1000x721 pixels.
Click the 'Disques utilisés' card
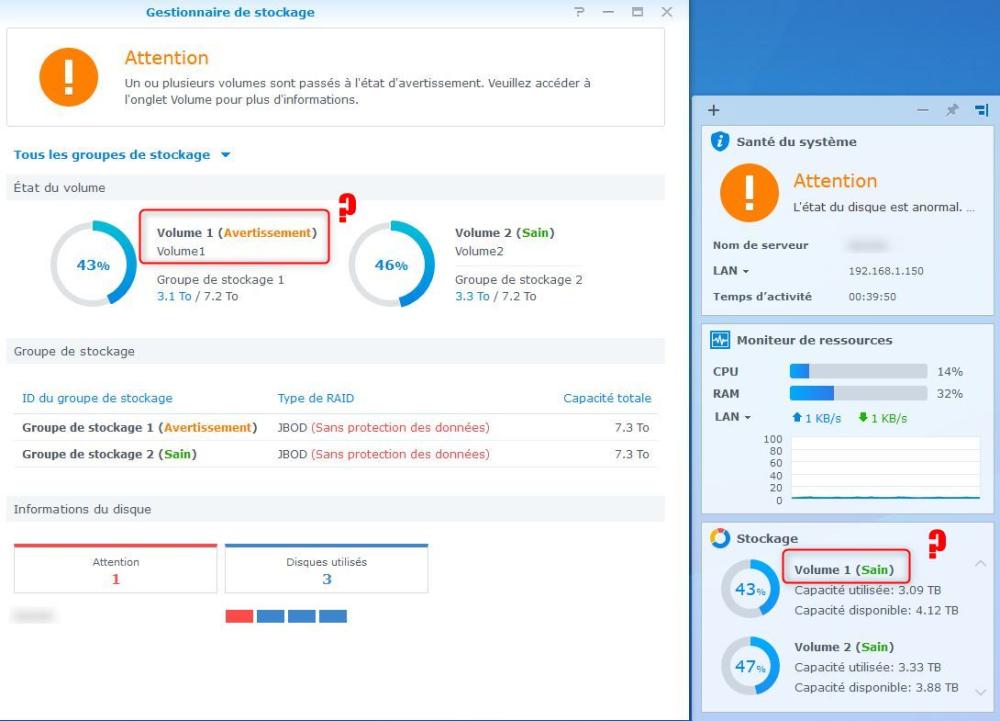(326, 570)
